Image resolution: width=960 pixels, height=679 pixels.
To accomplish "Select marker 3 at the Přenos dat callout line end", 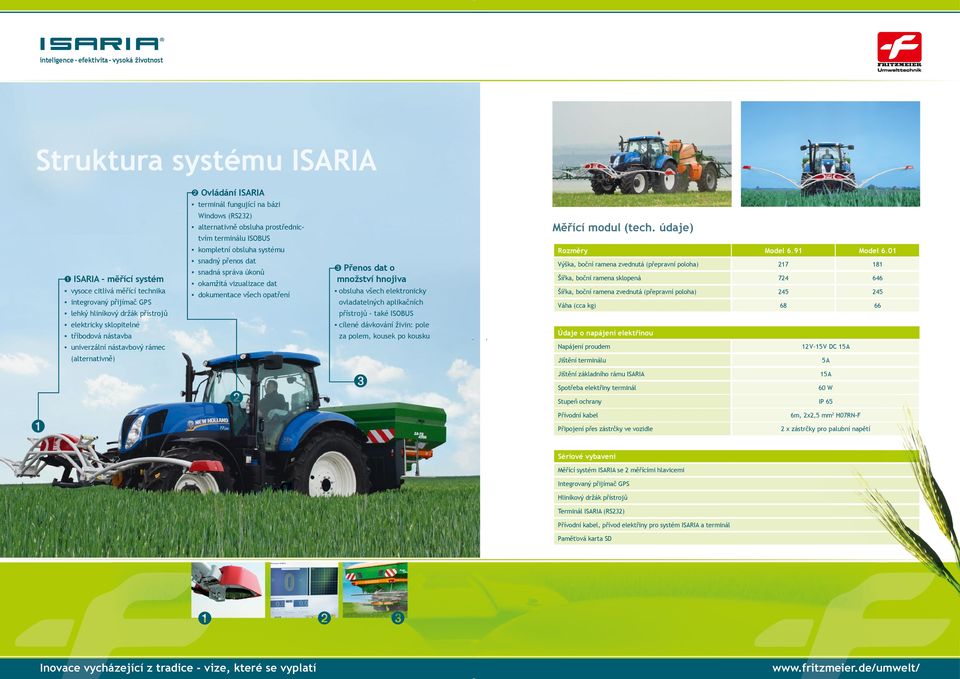I will tap(361, 381).
